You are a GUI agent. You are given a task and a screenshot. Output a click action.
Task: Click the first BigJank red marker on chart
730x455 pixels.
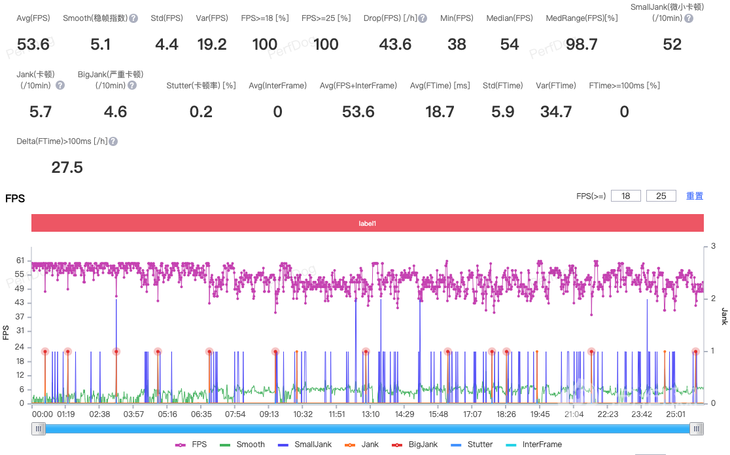click(45, 352)
